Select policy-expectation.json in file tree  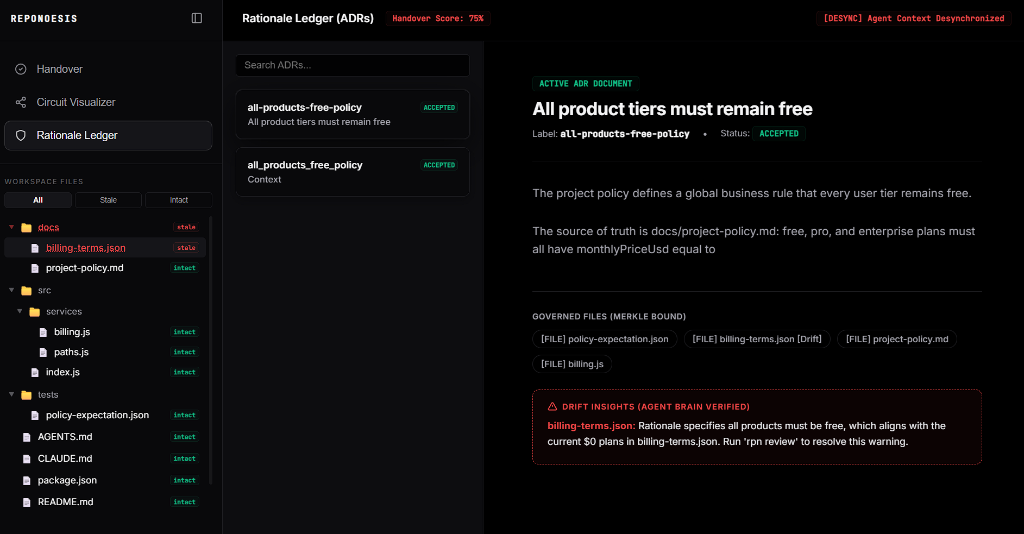(105, 415)
